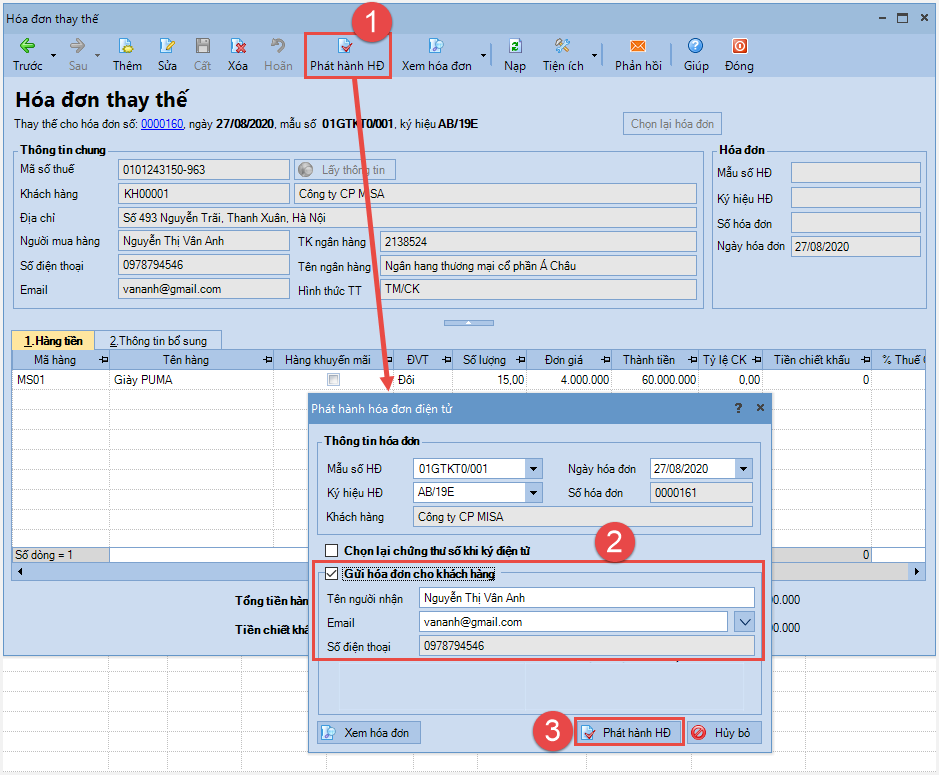Click the Xóa delete icon
The image size is (939, 775).
238,46
